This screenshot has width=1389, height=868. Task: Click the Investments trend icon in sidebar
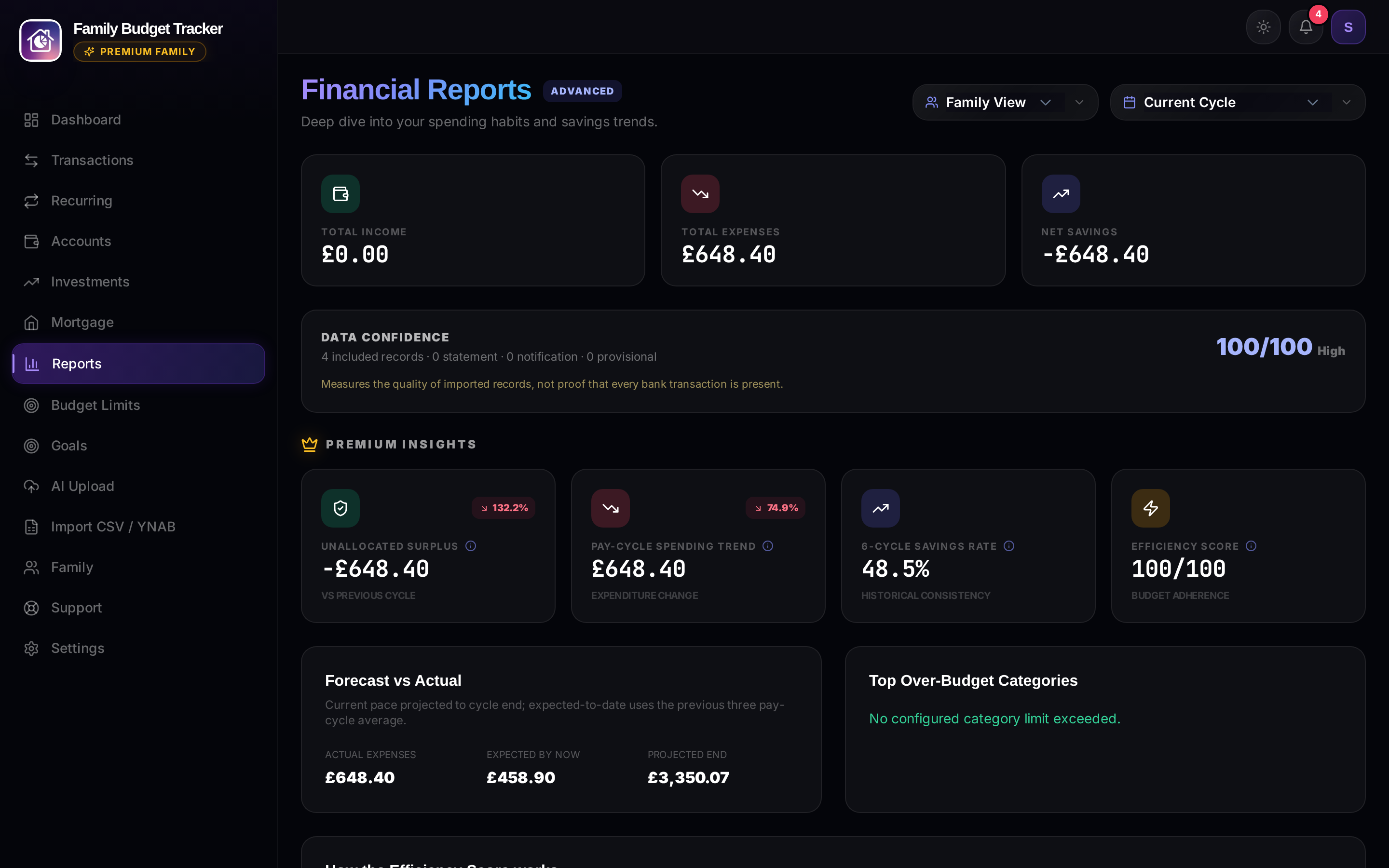pyautogui.click(x=31, y=282)
